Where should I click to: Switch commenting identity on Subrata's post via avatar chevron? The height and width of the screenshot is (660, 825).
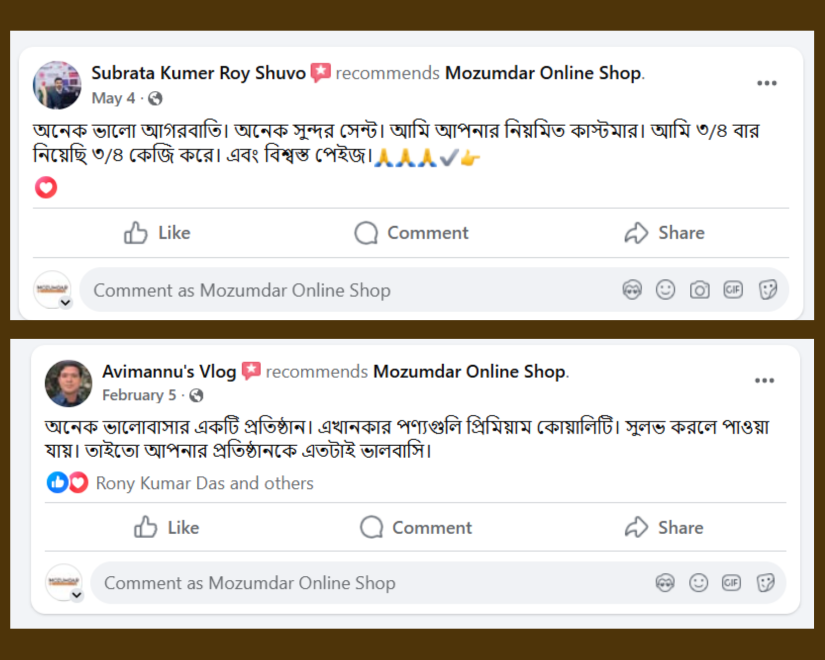tap(65, 302)
